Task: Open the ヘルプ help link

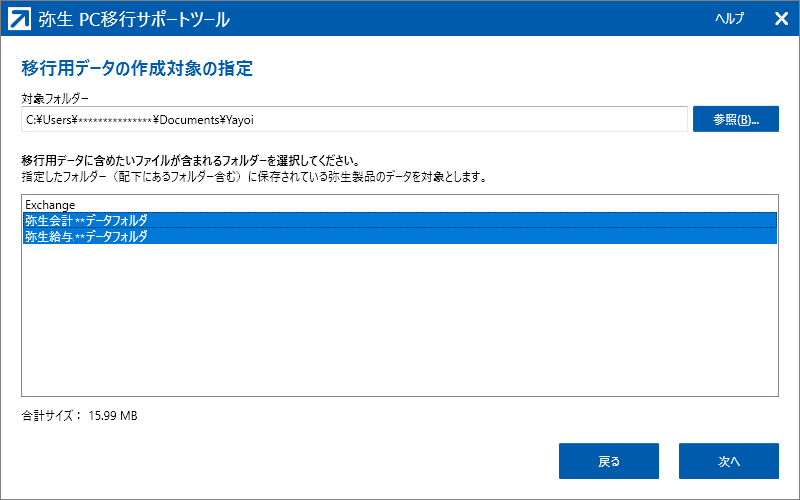Action: [729, 18]
